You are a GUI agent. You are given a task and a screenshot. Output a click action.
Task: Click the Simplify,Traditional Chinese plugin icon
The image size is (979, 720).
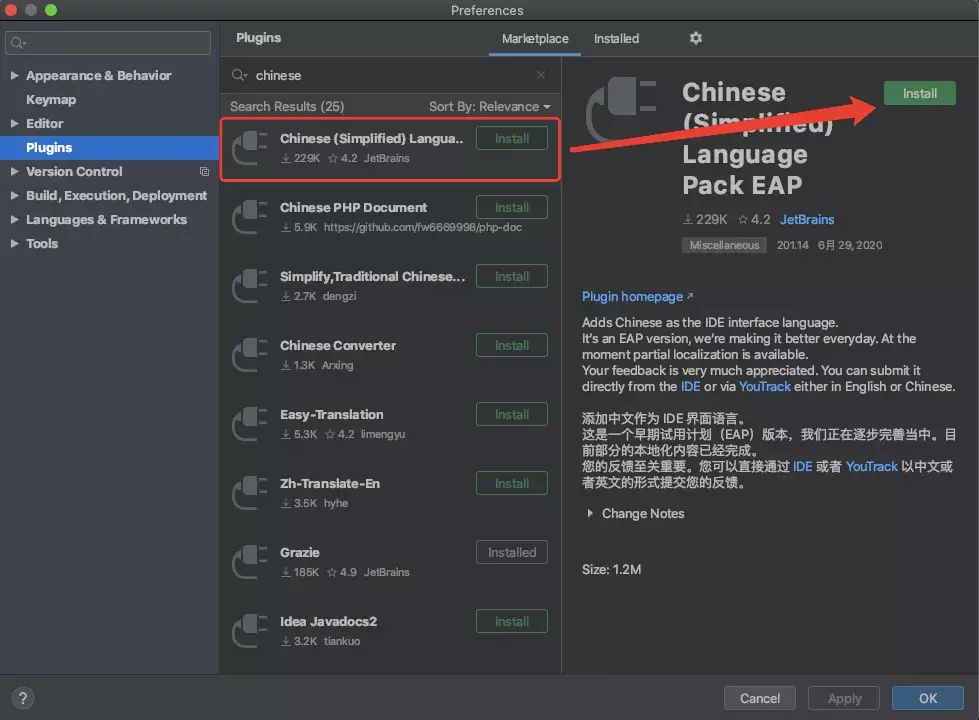pyautogui.click(x=250, y=285)
